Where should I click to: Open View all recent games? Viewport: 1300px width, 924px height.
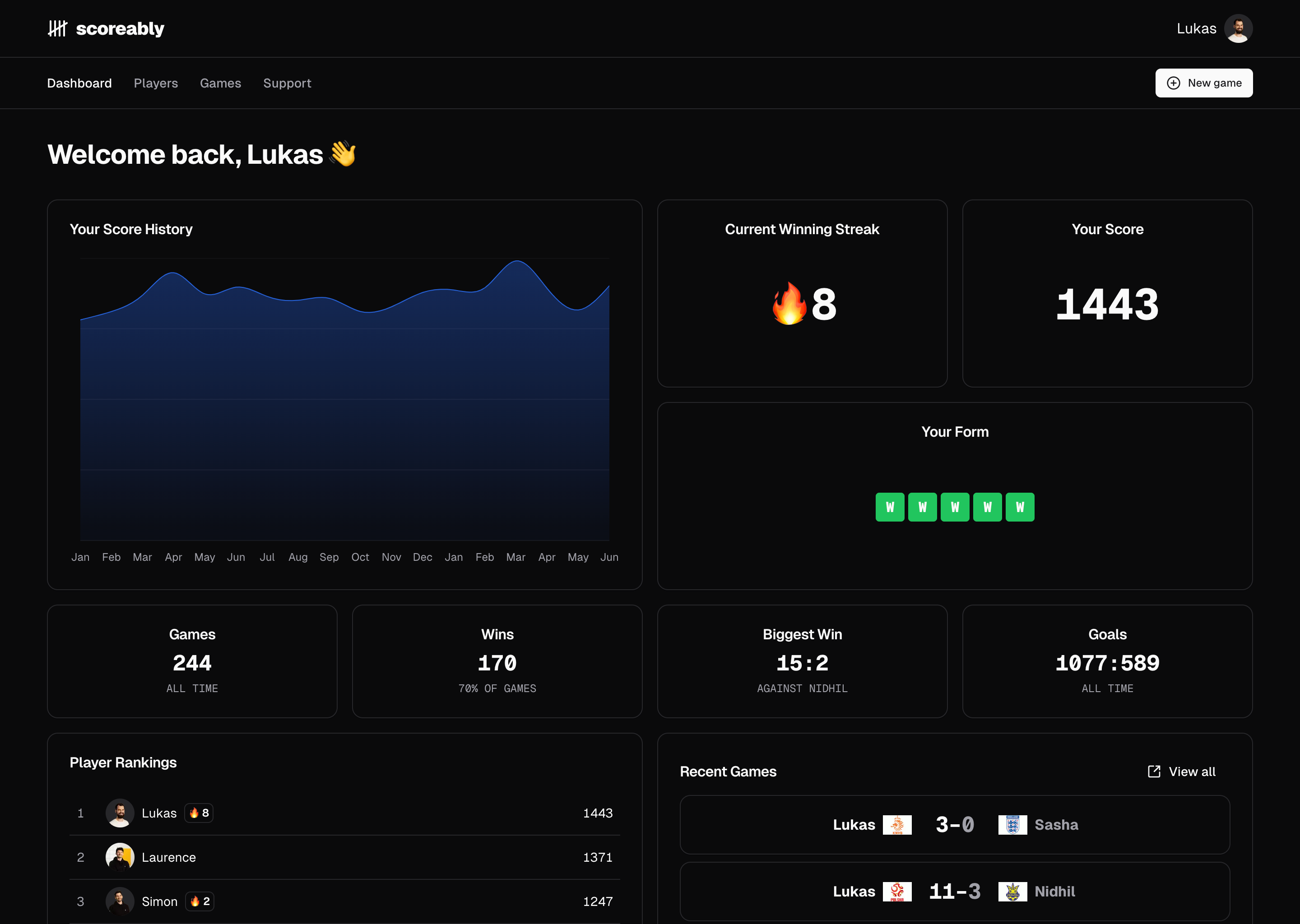tap(1191, 772)
